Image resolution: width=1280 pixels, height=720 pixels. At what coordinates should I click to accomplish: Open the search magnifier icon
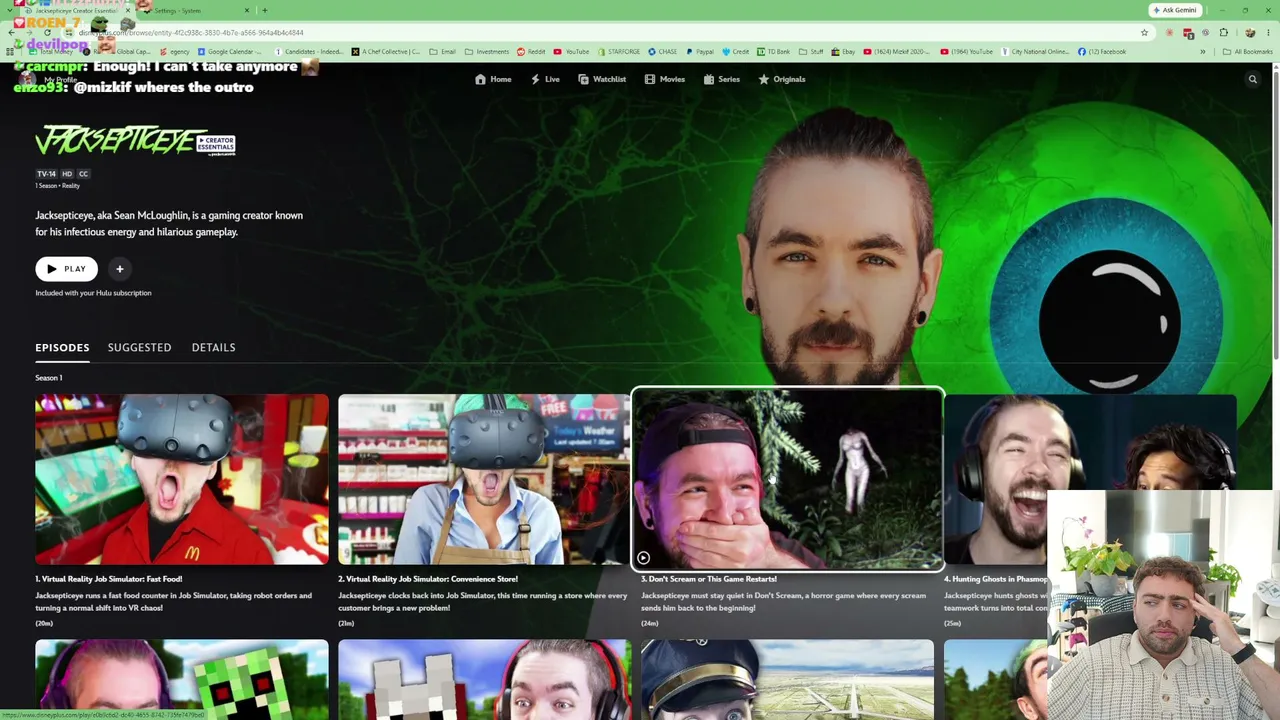[1252, 79]
